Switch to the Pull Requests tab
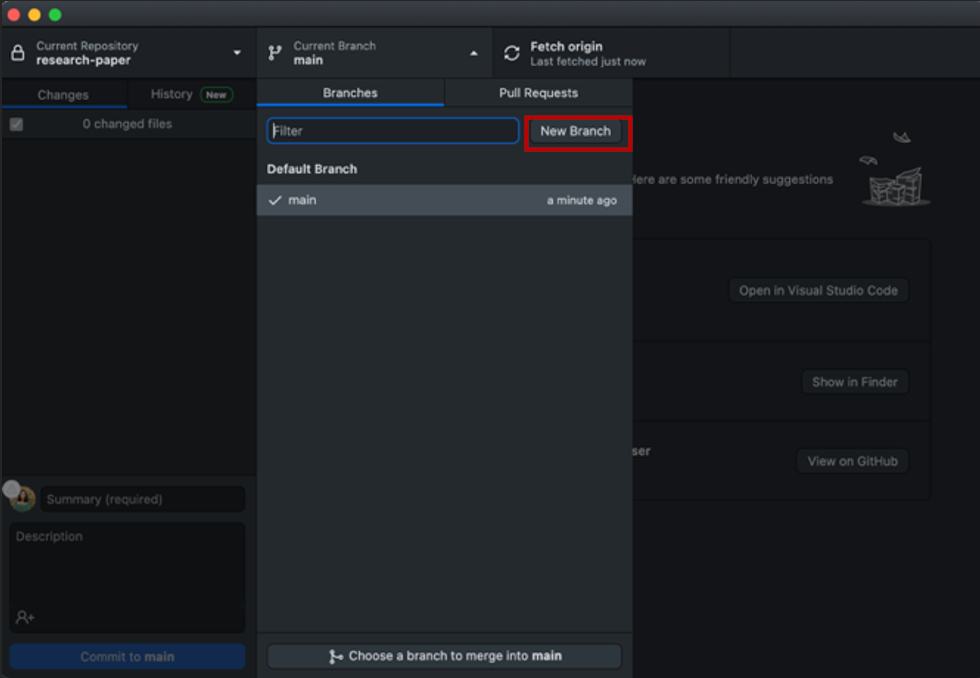Screen dimensions: 980x678 coord(538,93)
